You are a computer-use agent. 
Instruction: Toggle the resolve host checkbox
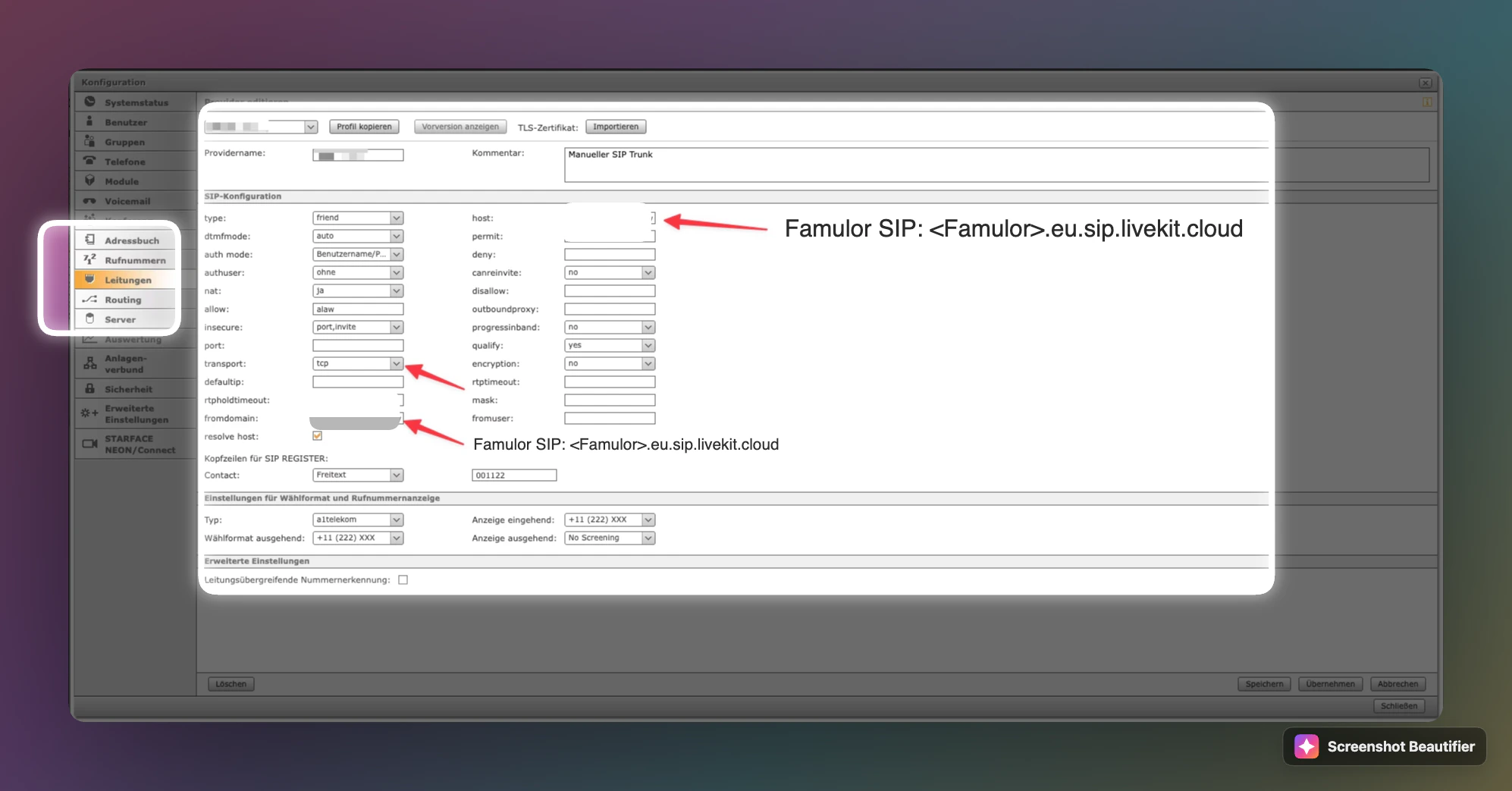click(318, 436)
